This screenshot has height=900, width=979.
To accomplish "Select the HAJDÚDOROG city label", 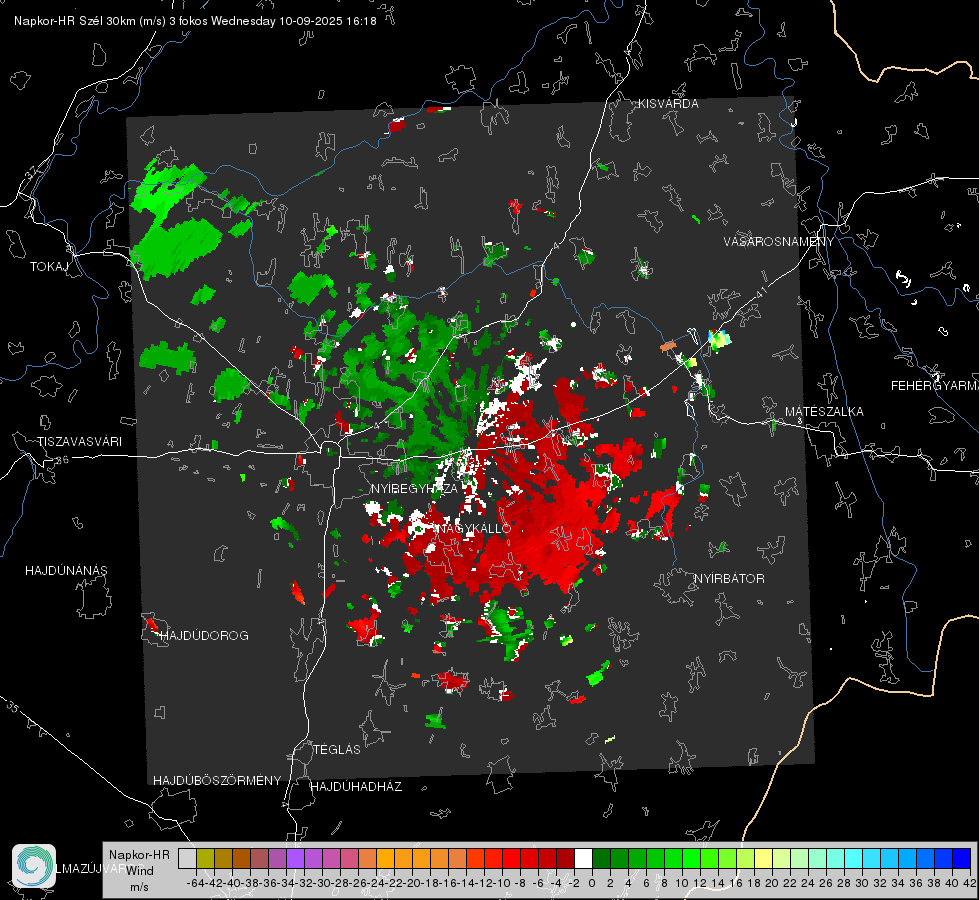I will pos(204,636).
